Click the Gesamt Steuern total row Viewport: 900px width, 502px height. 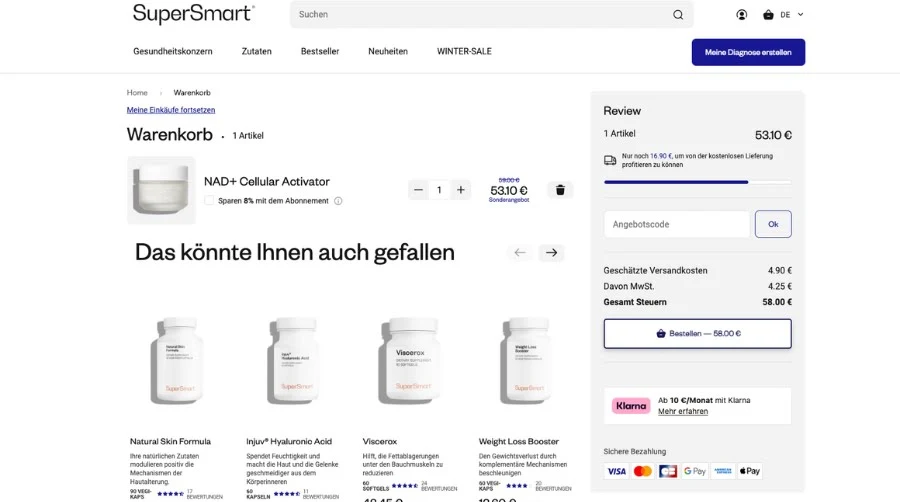click(x=697, y=302)
